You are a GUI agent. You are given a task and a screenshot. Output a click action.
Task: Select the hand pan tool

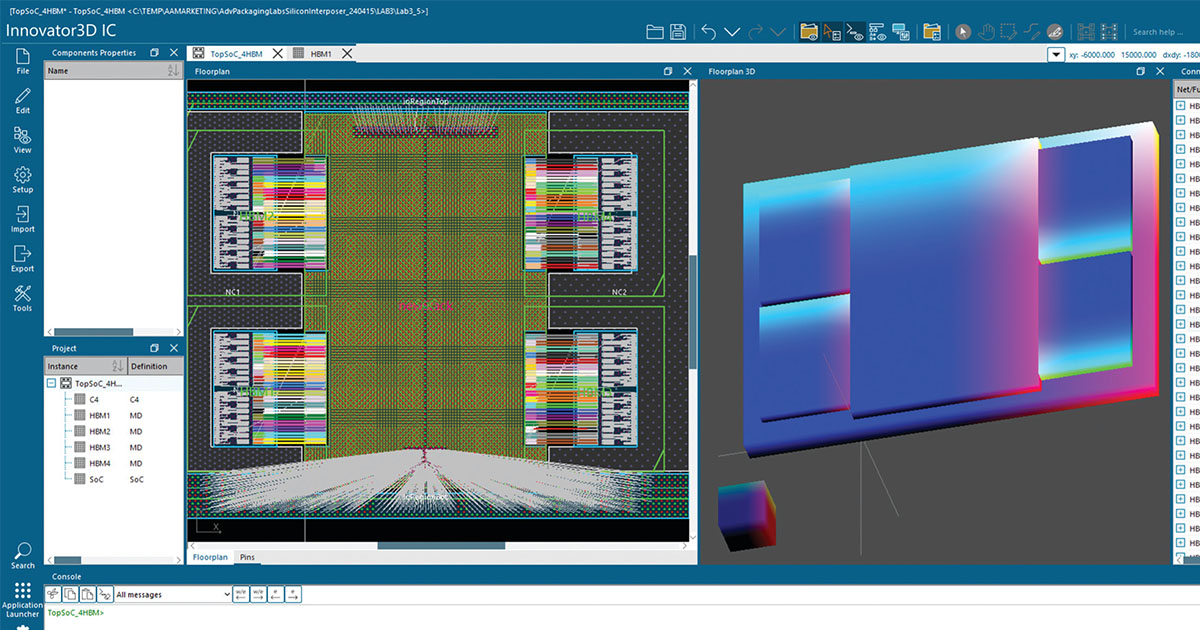[x=986, y=31]
